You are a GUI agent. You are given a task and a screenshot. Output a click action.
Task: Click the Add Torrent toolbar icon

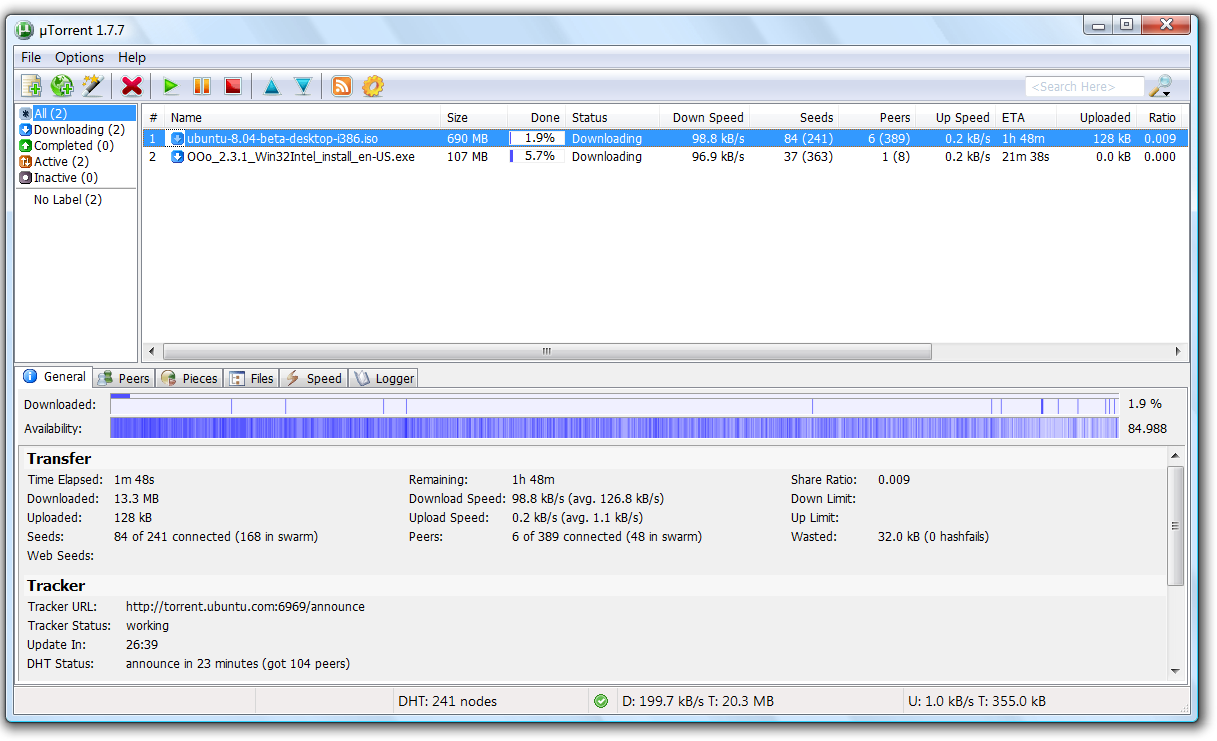point(32,86)
